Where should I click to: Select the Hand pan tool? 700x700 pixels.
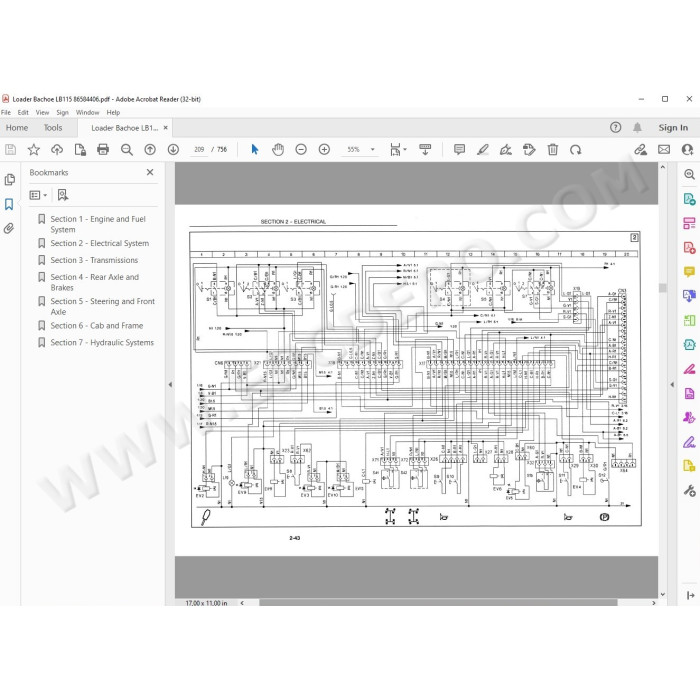pos(278,150)
